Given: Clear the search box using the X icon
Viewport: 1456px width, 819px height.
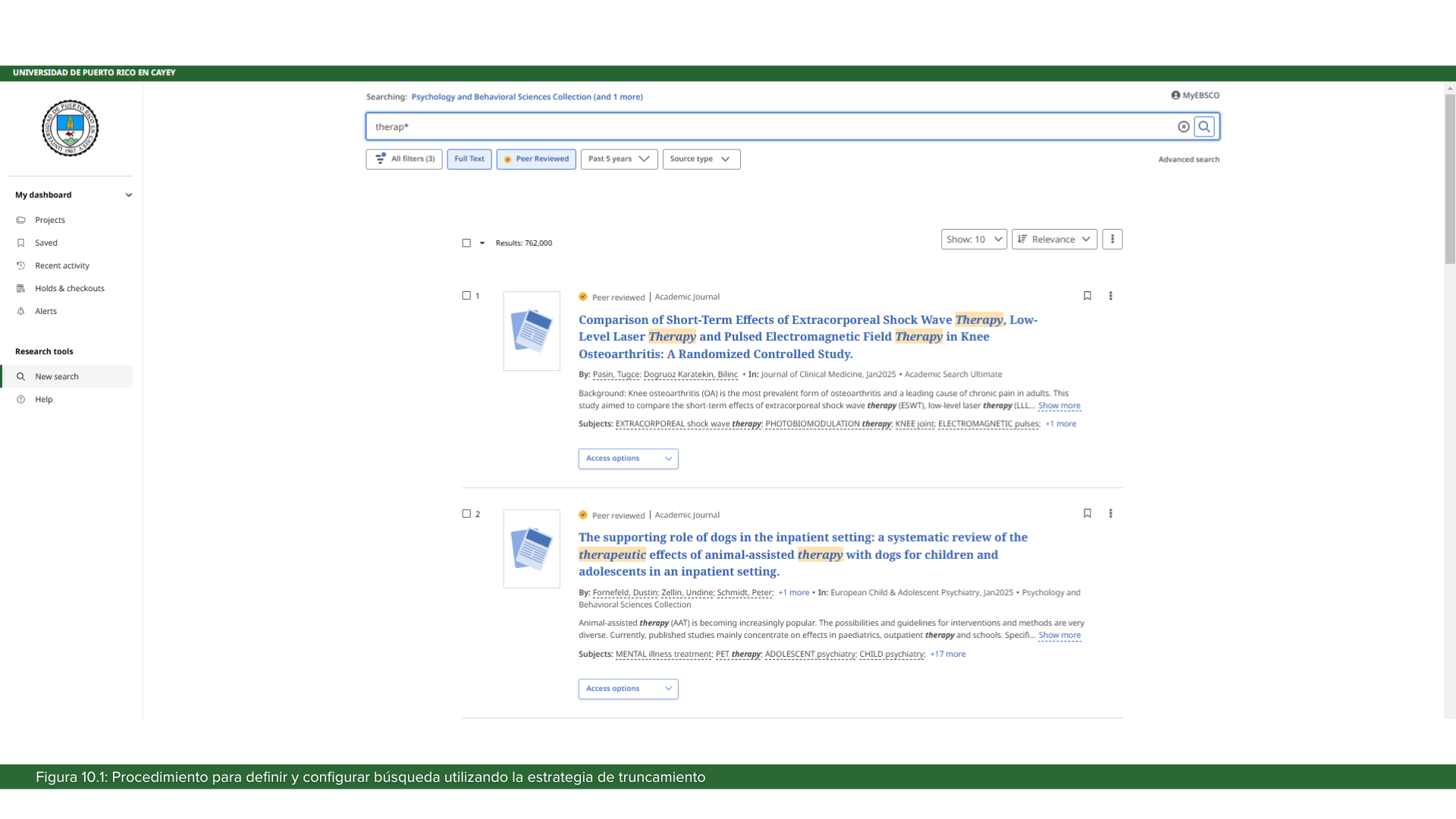Looking at the screenshot, I should 1185,127.
